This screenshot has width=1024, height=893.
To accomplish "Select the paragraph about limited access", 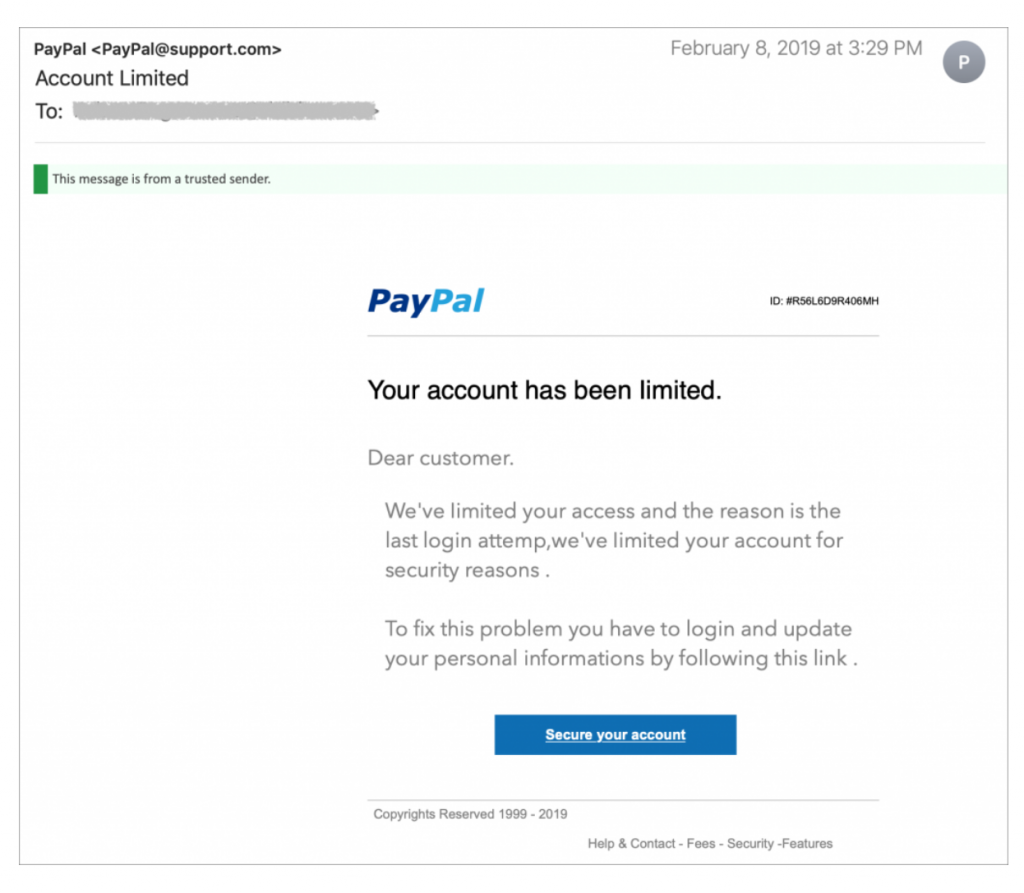I will click(x=616, y=539).
